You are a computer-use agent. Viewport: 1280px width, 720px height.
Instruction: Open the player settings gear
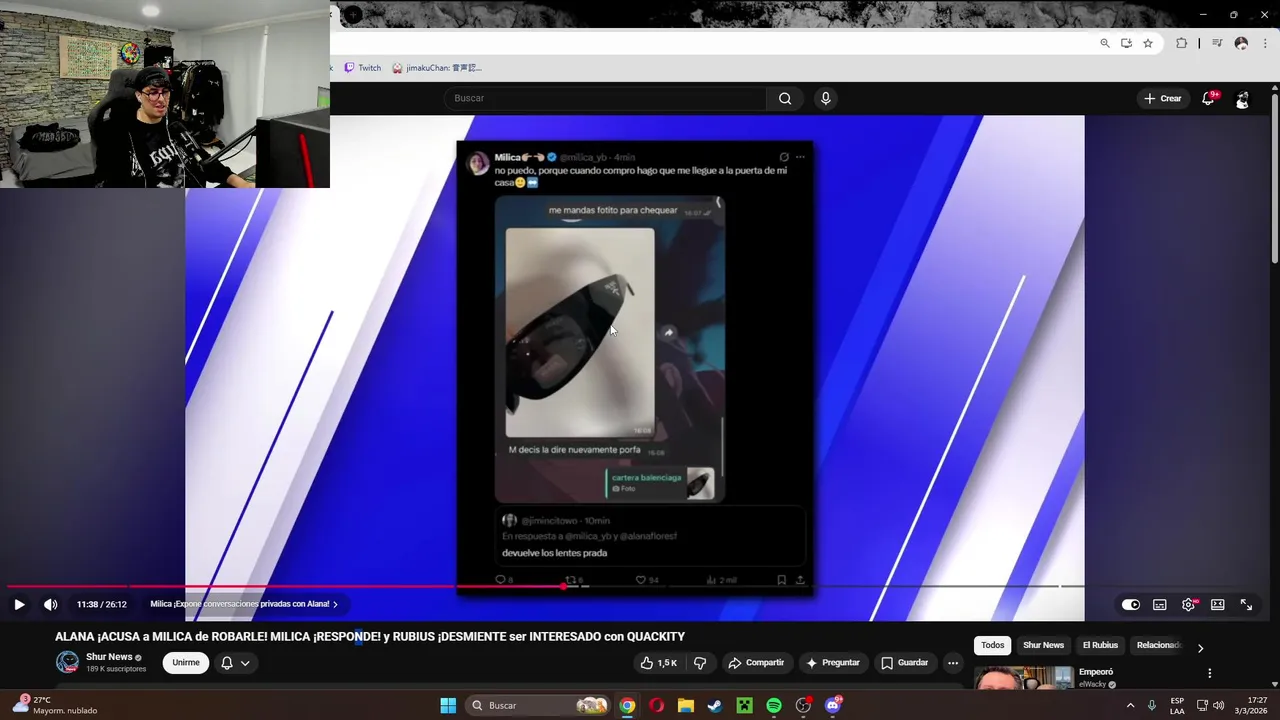(1189, 604)
